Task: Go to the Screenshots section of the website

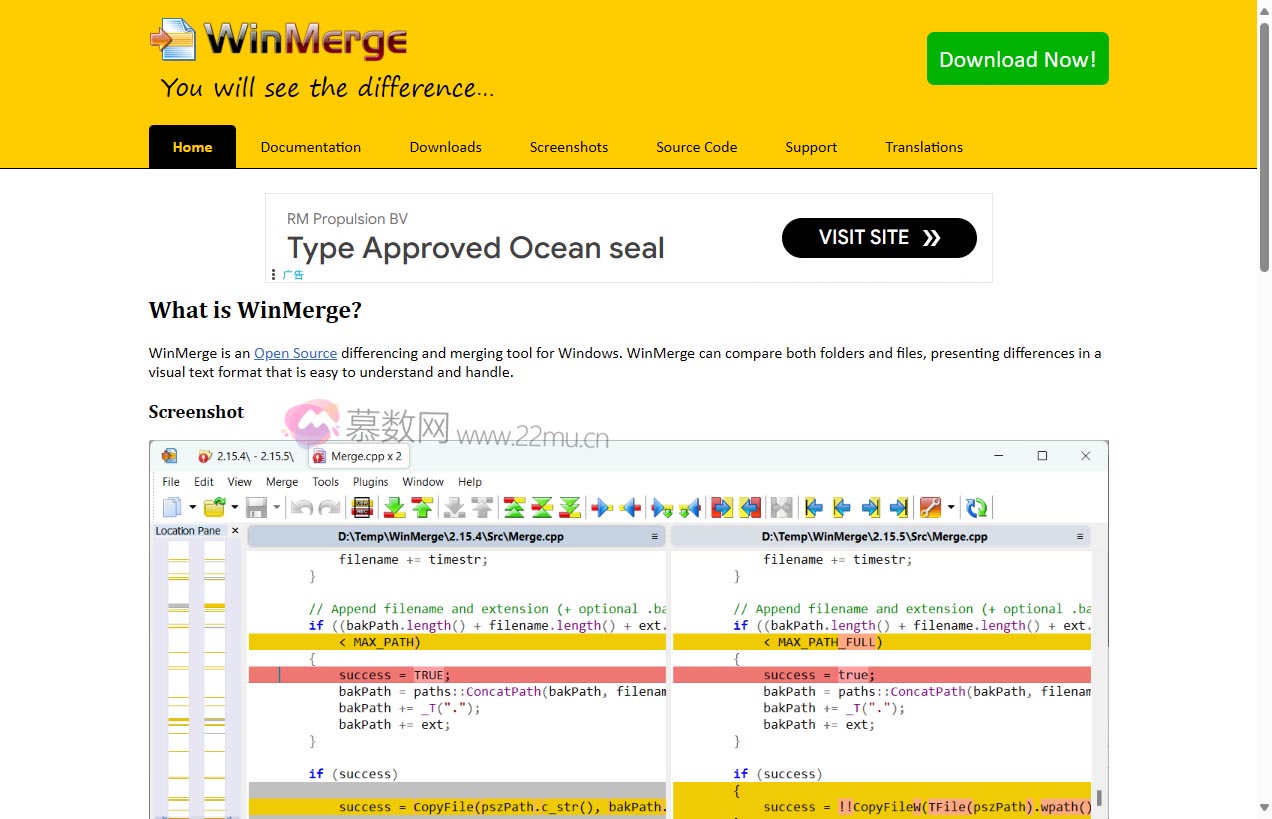Action: 568,147
